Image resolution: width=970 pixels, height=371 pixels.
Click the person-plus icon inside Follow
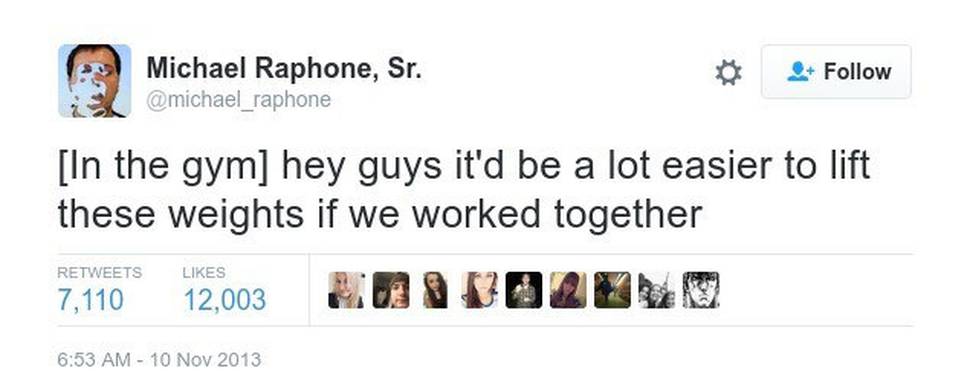point(799,72)
